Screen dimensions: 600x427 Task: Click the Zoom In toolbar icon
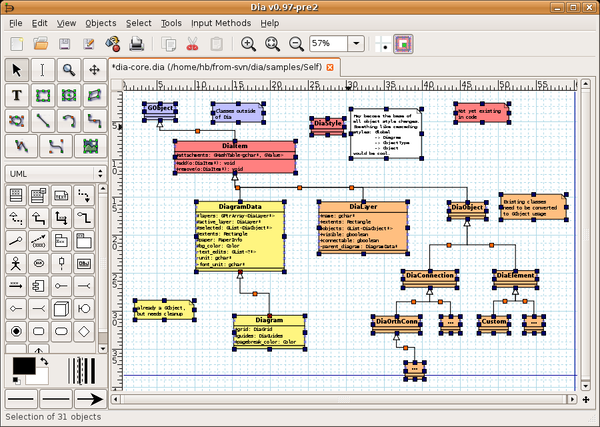pos(248,44)
